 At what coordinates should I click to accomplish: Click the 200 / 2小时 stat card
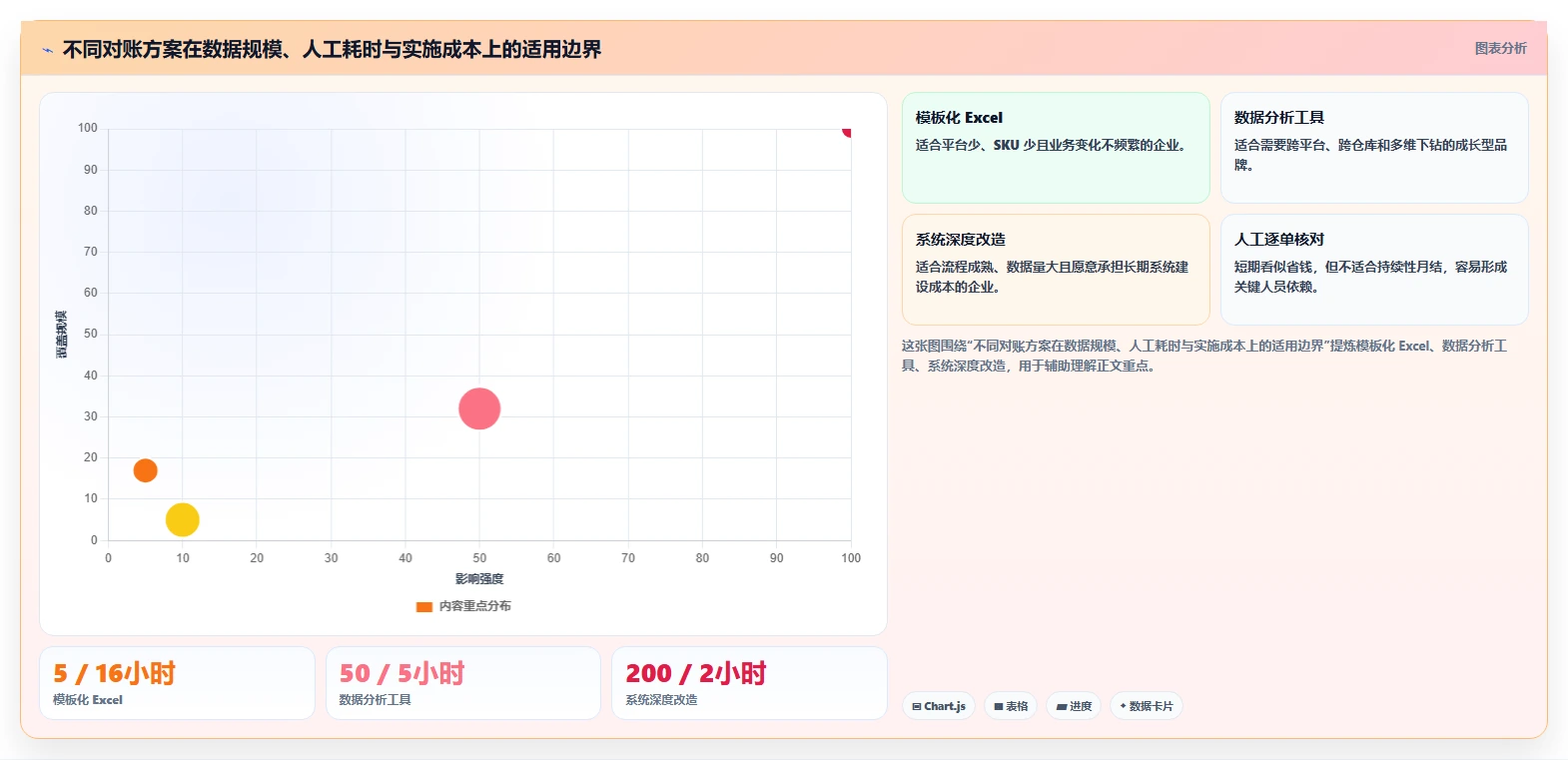(749, 683)
